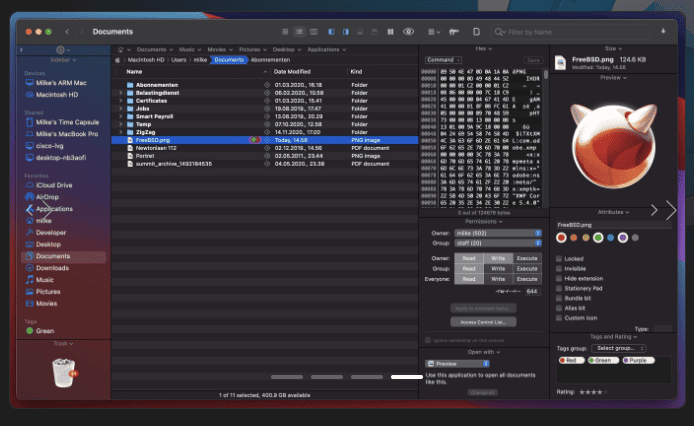Viewport: 694px width, 426px height.
Task: Toggle the bottom shelf panel icon
Action: coord(360,32)
